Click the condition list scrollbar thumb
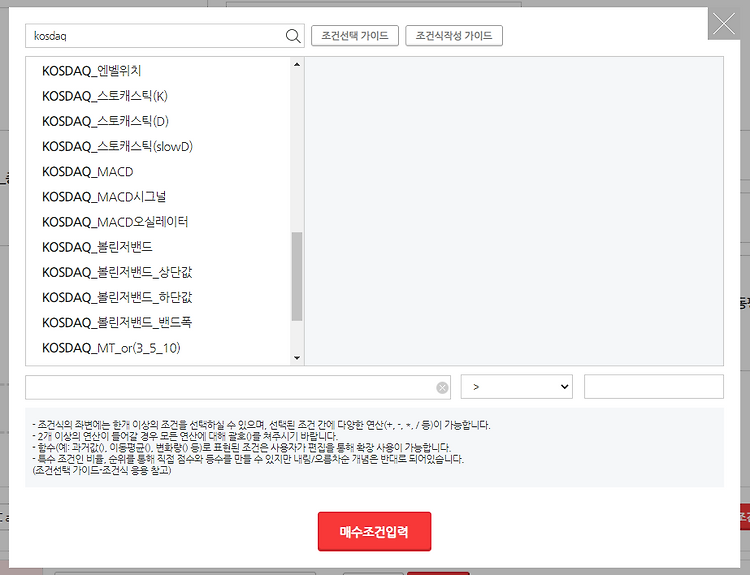This screenshot has height=575, width=750. coord(297,276)
